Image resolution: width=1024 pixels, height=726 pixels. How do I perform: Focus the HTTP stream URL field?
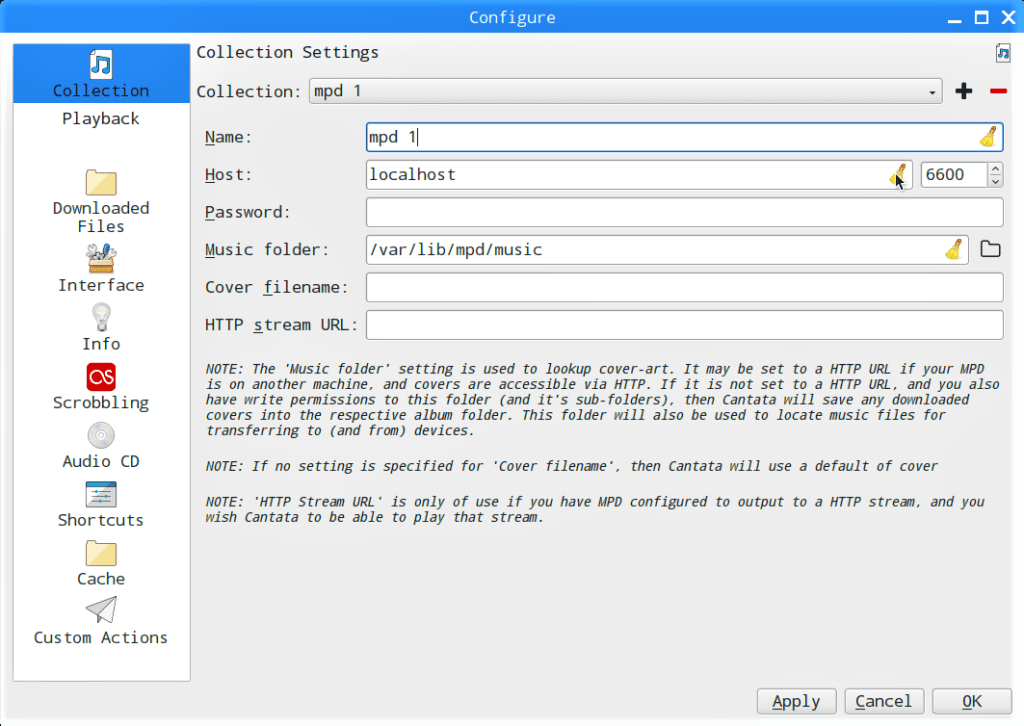tap(684, 325)
